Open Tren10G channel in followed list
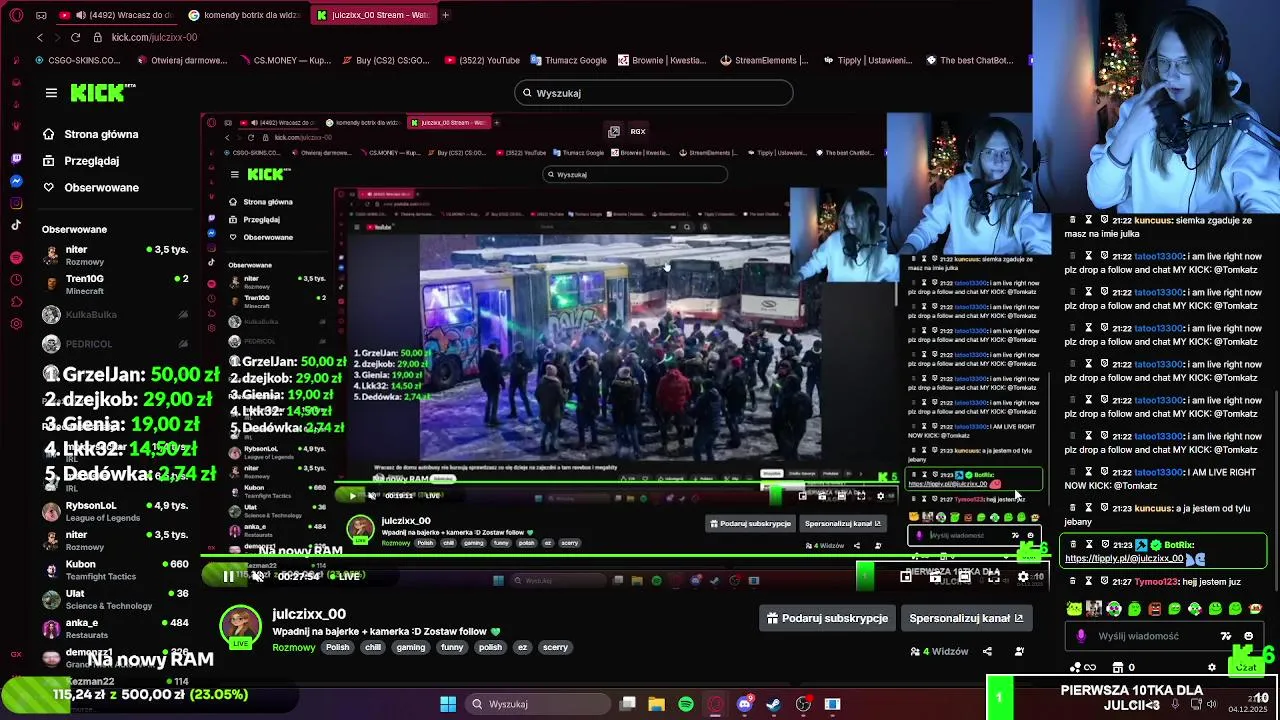Viewport: 1280px width, 720px height. click(x=115, y=284)
